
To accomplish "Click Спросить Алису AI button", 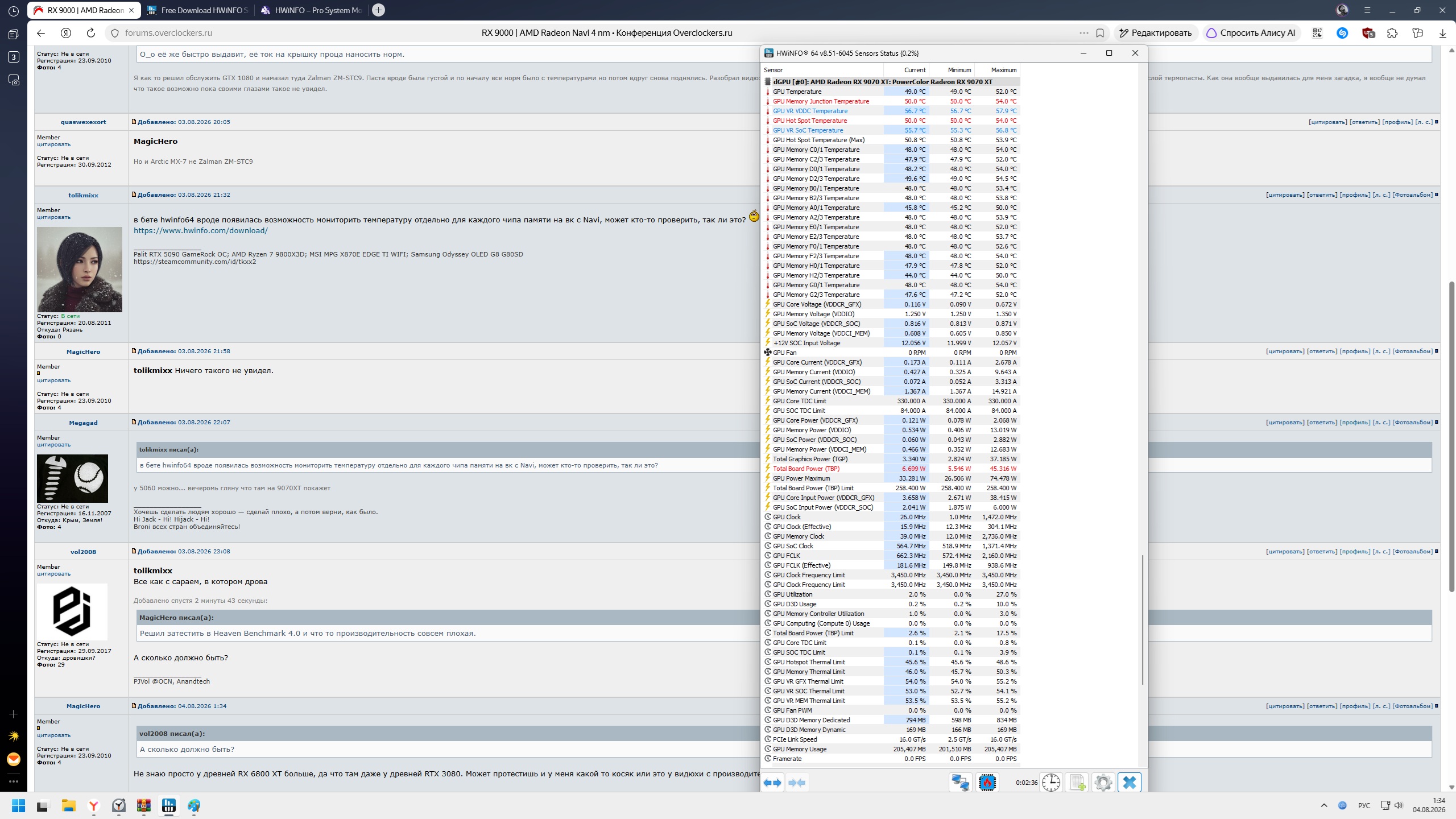I will point(1251,33).
